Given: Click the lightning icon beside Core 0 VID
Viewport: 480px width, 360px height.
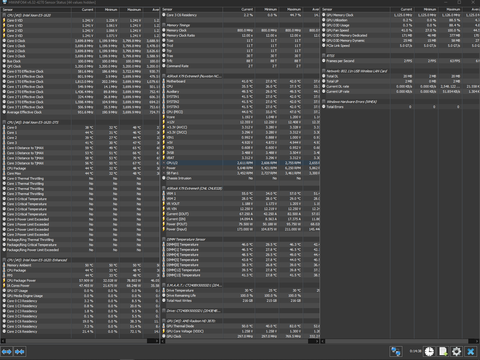Looking at the screenshot, I should point(4,20).
